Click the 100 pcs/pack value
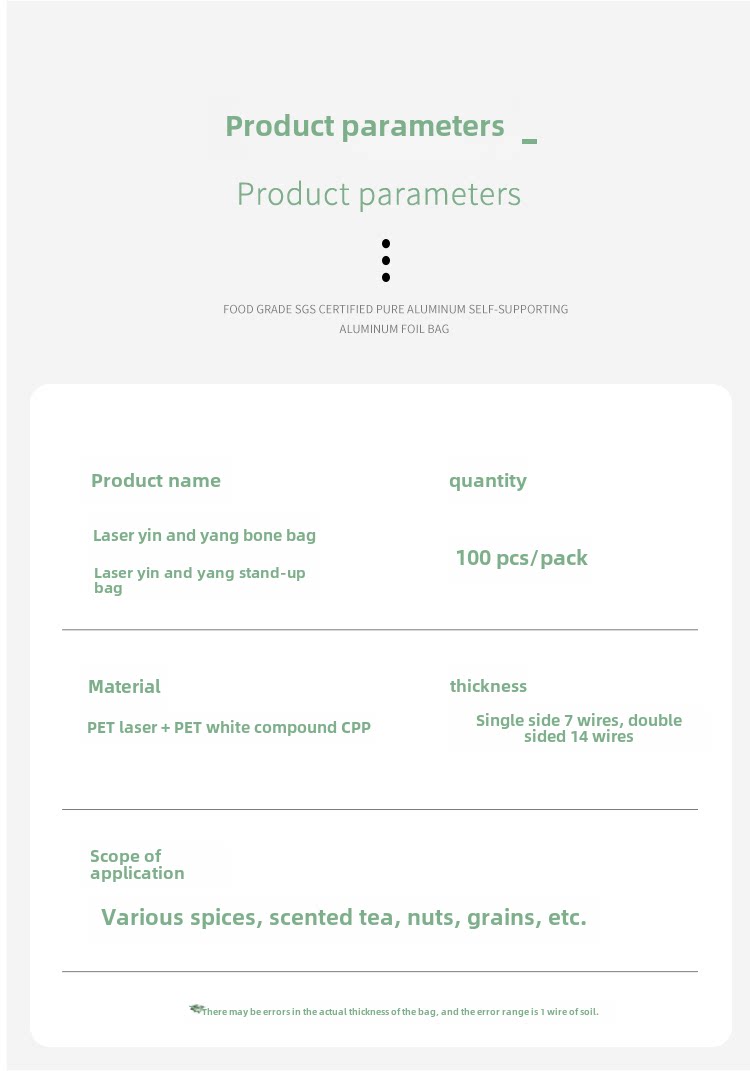This screenshot has width=750, height=1071. coord(521,558)
